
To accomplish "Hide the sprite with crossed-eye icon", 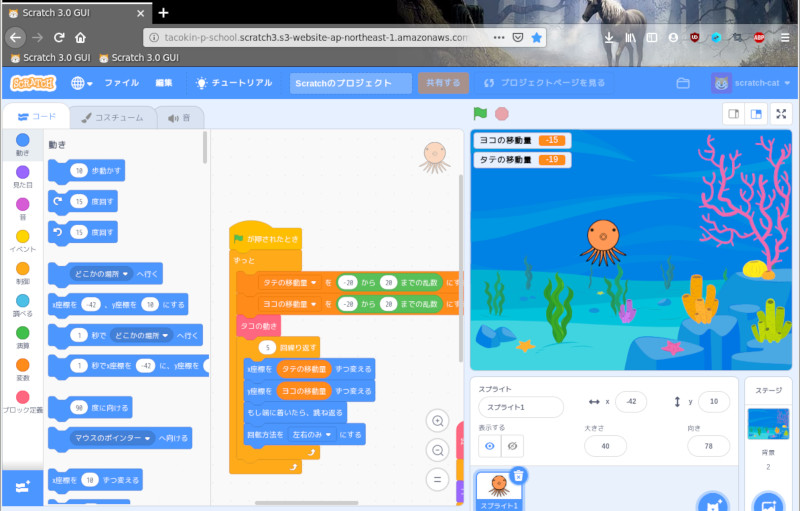I will 512,446.
